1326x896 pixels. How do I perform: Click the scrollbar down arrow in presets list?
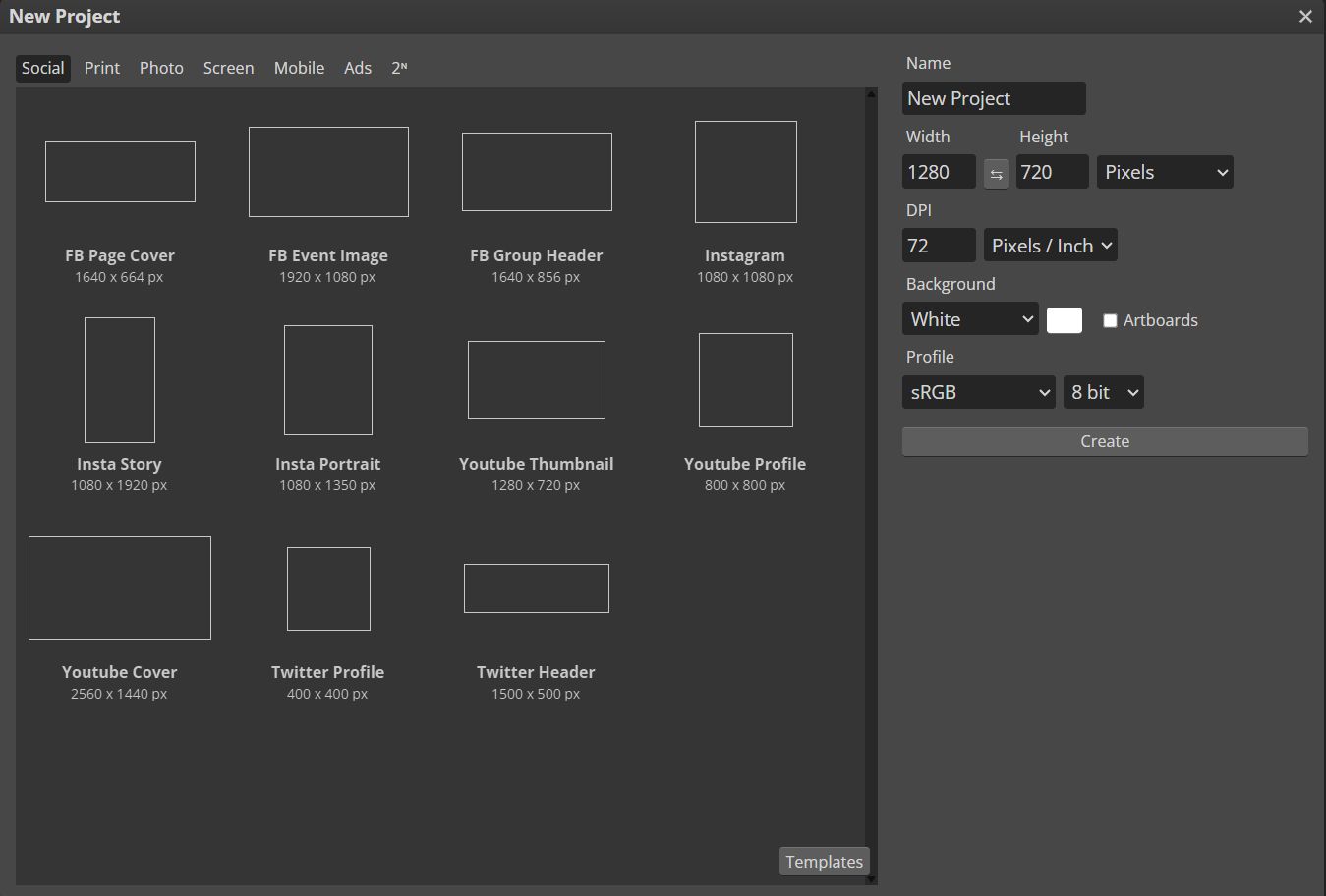tap(871, 878)
